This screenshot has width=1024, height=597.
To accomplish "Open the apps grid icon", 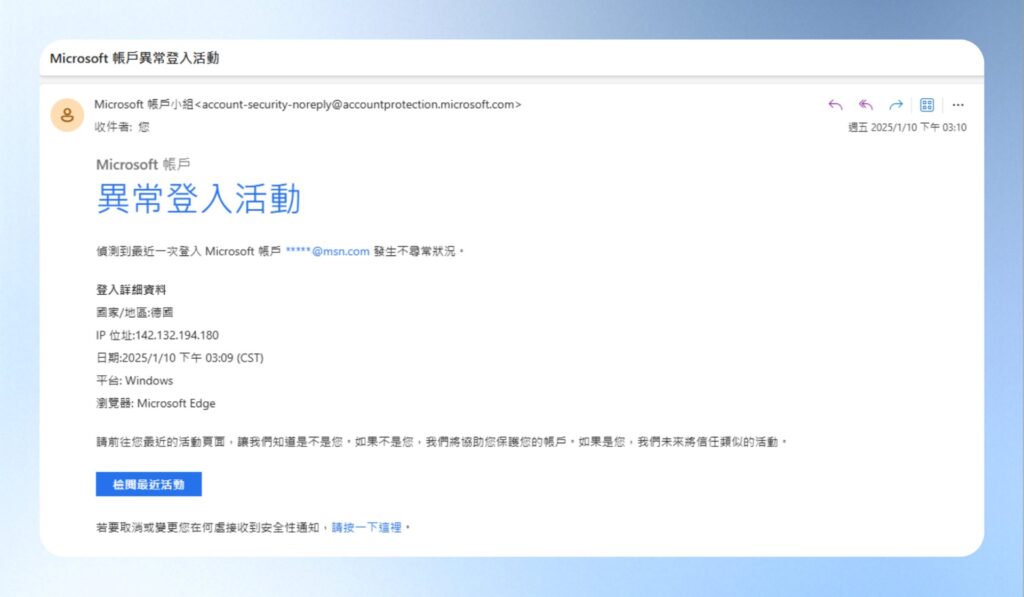I will point(927,105).
